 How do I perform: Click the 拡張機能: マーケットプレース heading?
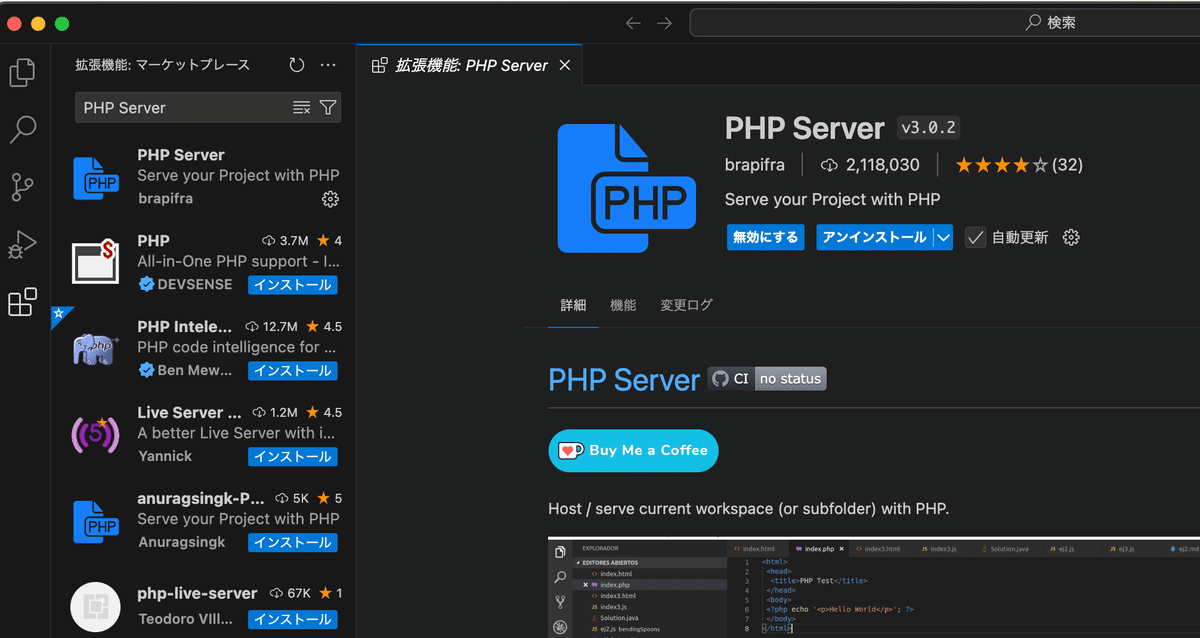click(162, 65)
